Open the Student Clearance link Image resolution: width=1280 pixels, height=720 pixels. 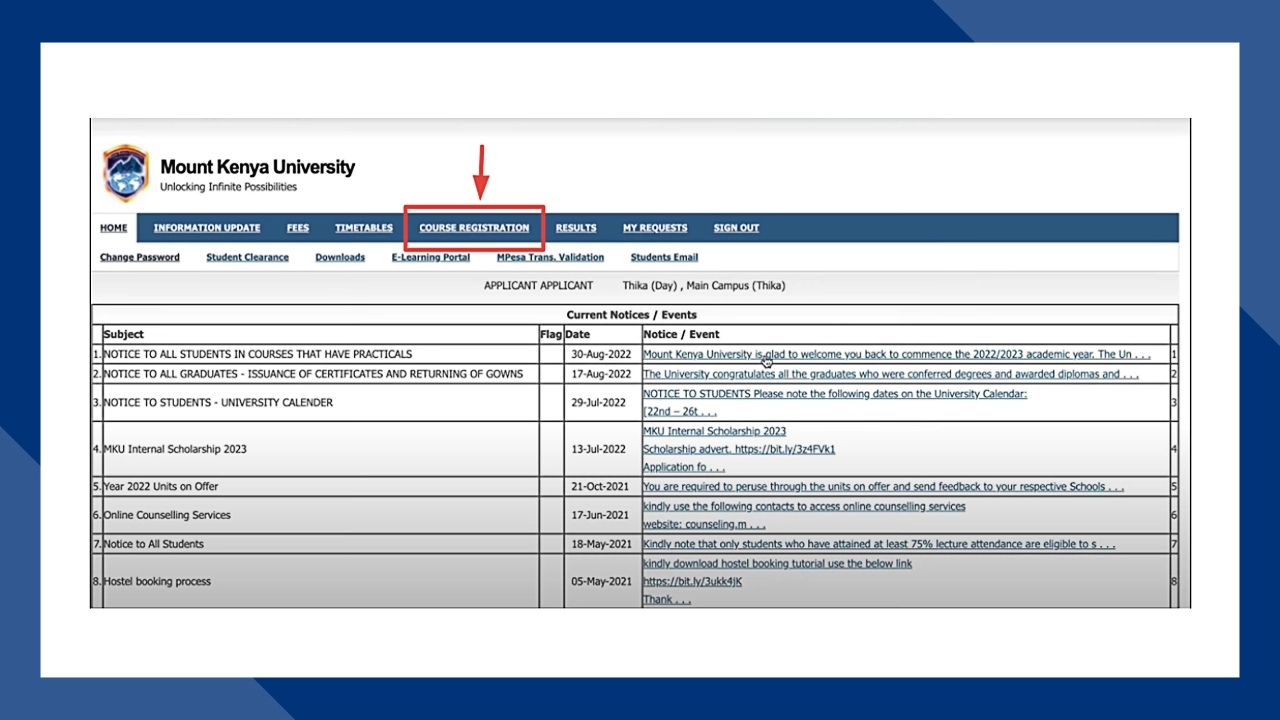point(247,257)
